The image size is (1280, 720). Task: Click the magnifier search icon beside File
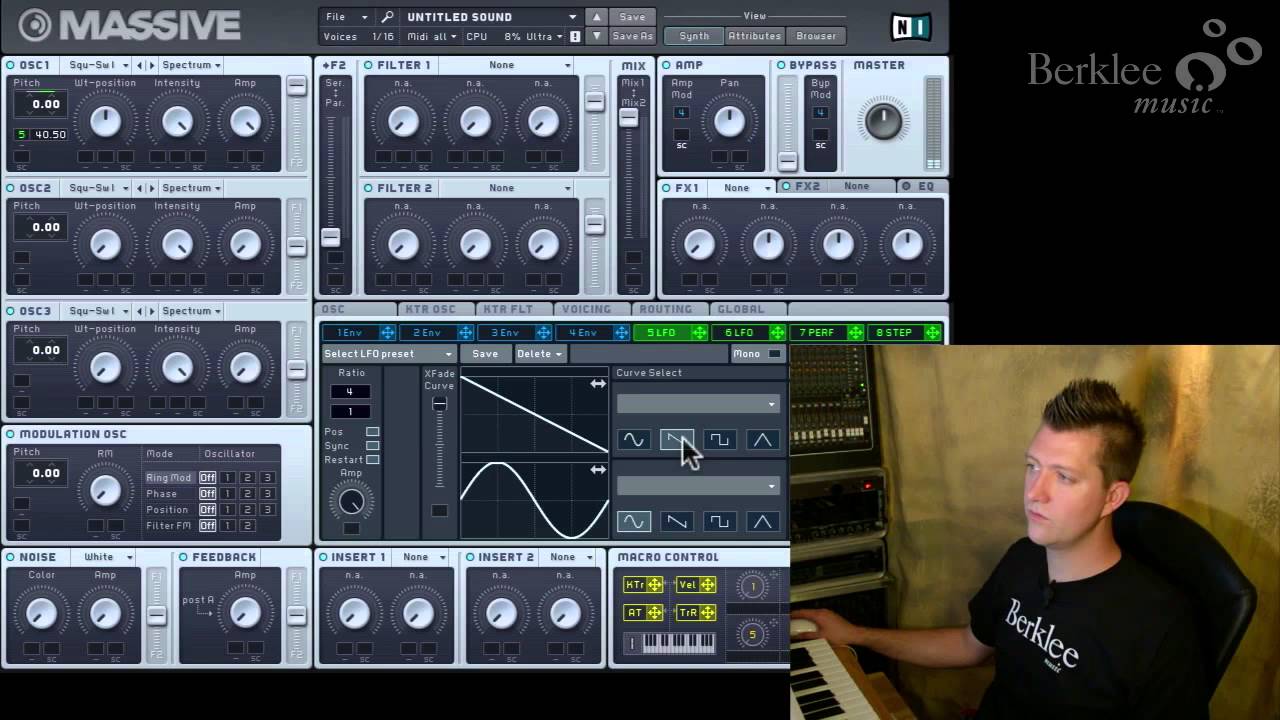(388, 17)
